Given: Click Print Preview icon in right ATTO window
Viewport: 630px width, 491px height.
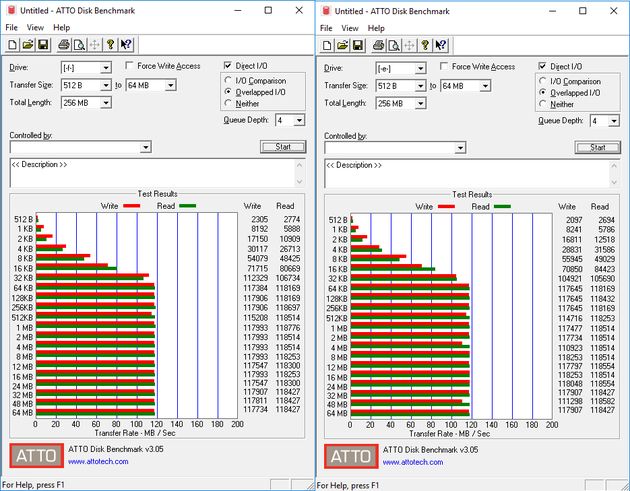Looking at the screenshot, I should pos(394,45).
